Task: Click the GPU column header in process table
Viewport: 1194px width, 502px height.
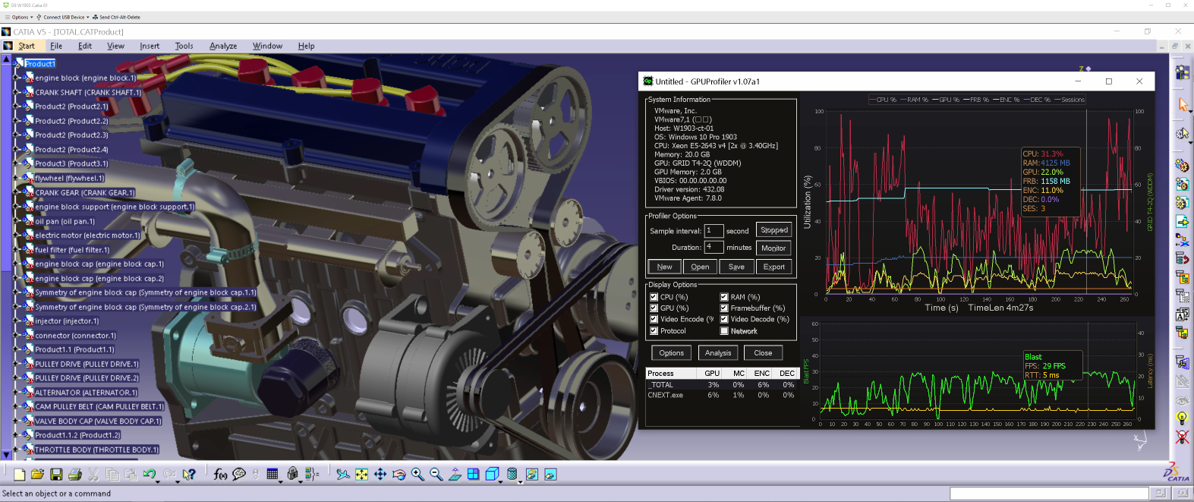Action: (710, 373)
